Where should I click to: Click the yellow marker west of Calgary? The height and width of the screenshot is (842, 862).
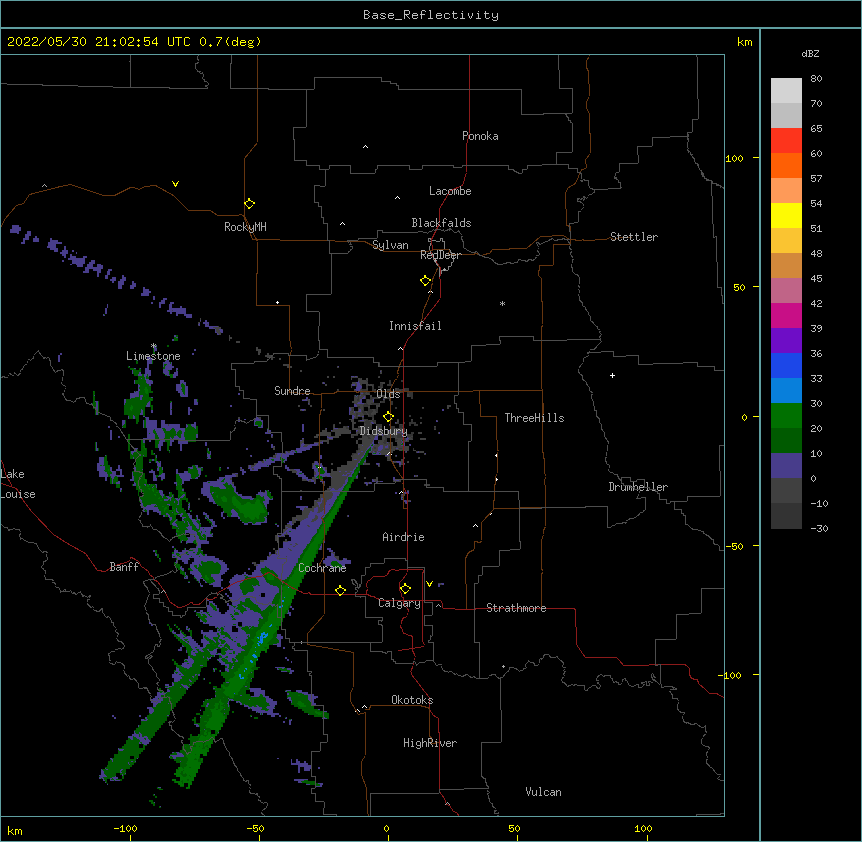(x=340, y=590)
